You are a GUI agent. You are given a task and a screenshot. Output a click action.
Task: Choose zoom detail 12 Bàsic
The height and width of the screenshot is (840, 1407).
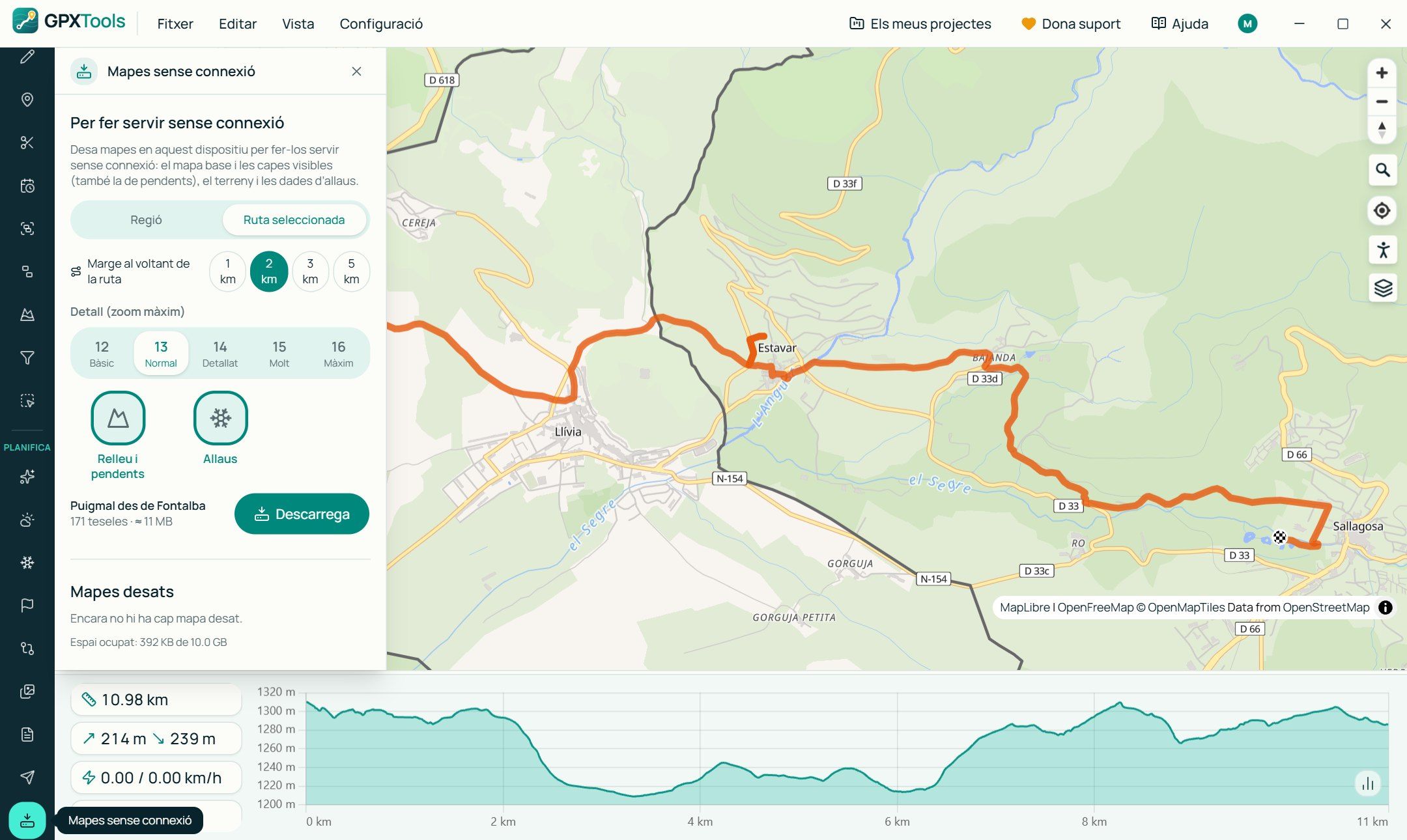[102, 353]
